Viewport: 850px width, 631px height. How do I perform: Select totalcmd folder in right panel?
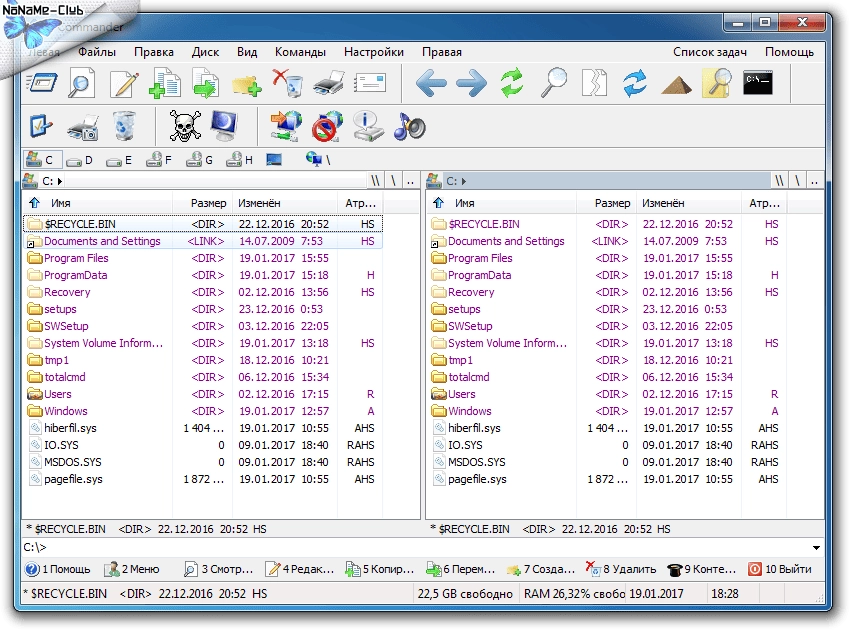tap(608, 377)
